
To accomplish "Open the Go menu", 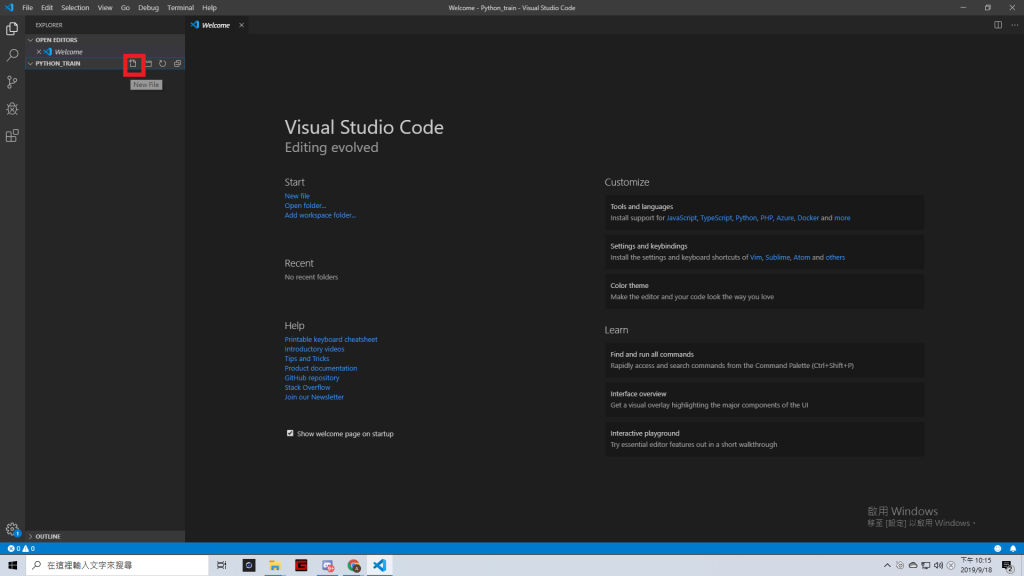I will coord(125,8).
